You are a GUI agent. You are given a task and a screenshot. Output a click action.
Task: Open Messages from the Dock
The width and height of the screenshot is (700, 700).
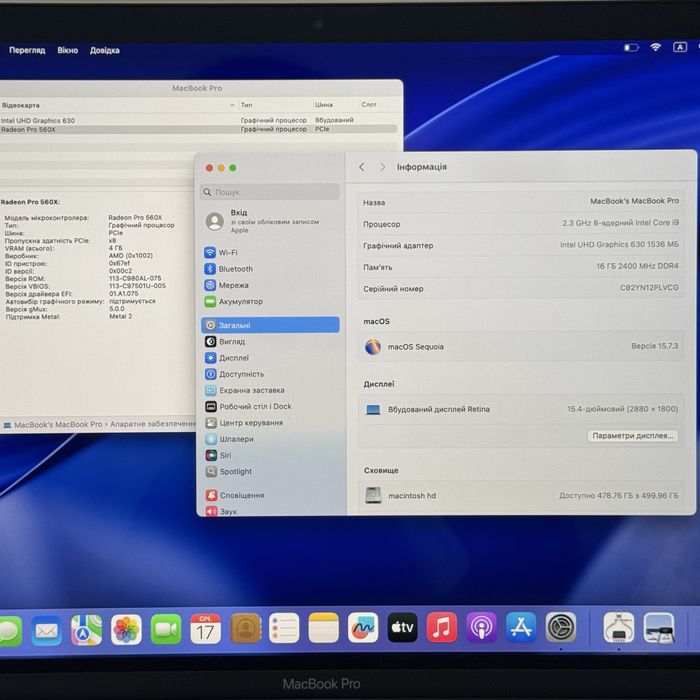[10, 631]
